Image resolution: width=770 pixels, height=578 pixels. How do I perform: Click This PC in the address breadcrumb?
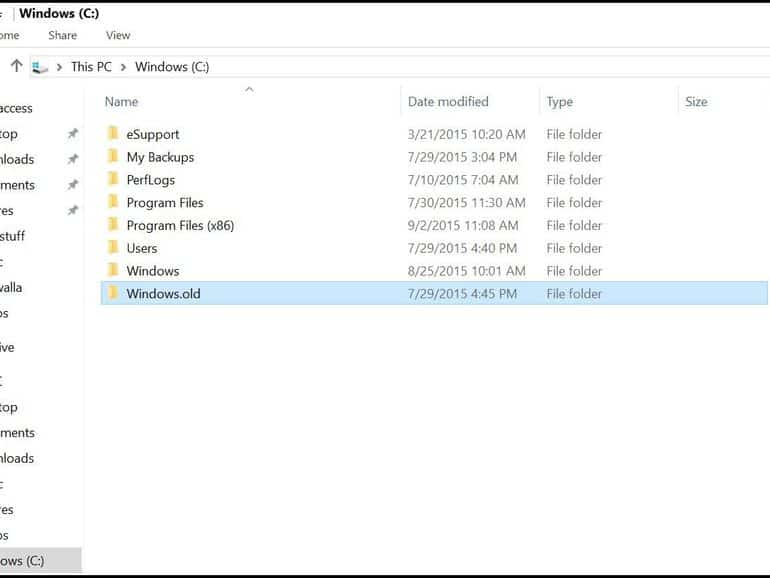(91, 67)
